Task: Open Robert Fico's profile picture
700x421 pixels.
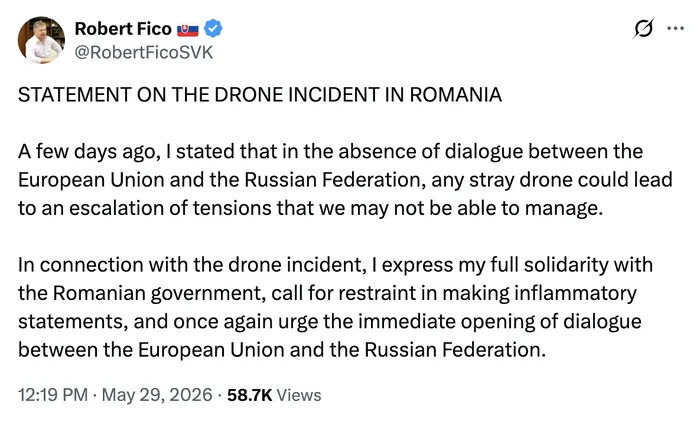Action: click(41, 40)
